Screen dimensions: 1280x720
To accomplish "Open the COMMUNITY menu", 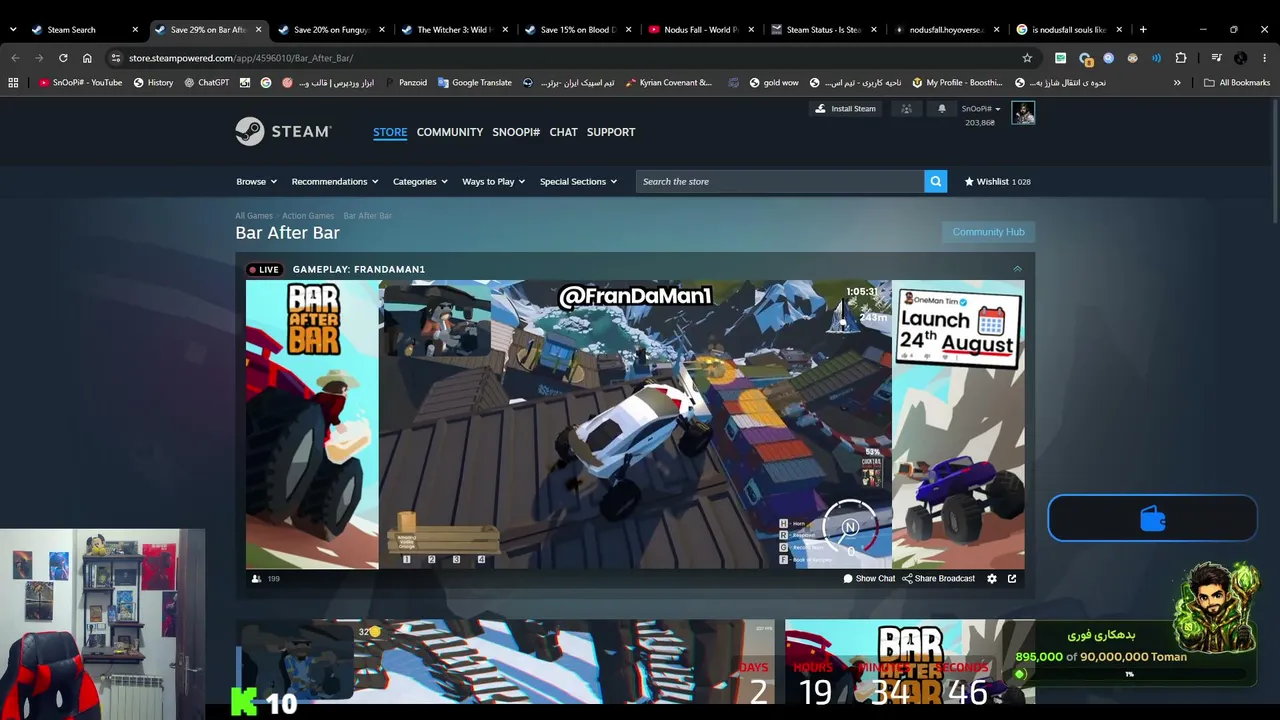I will [x=450, y=132].
